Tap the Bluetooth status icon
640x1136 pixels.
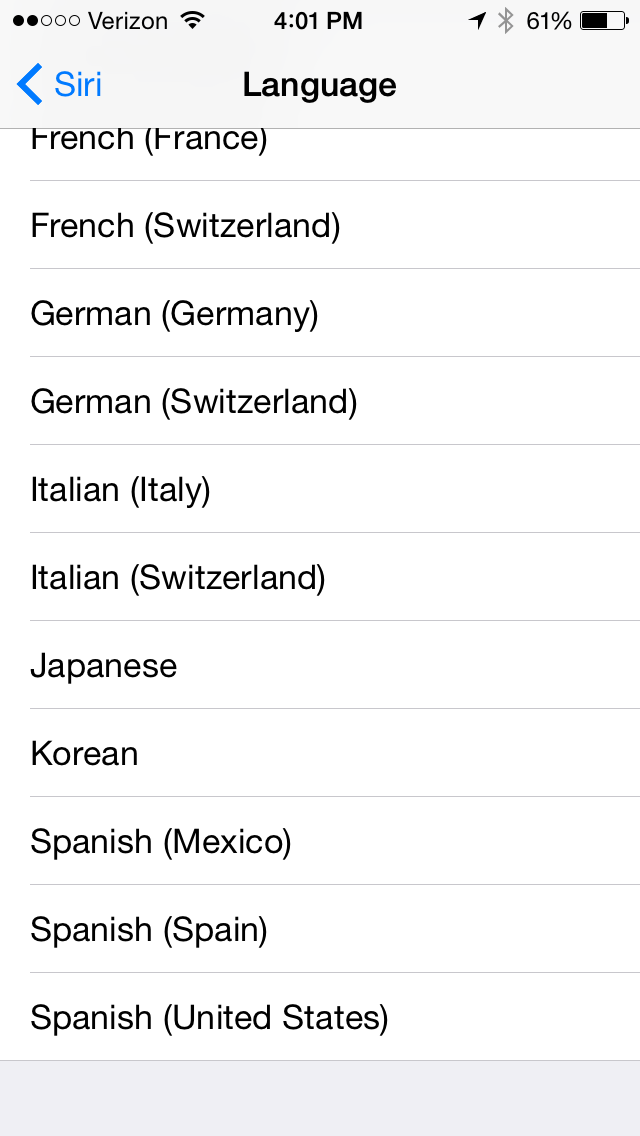(x=506, y=20)
